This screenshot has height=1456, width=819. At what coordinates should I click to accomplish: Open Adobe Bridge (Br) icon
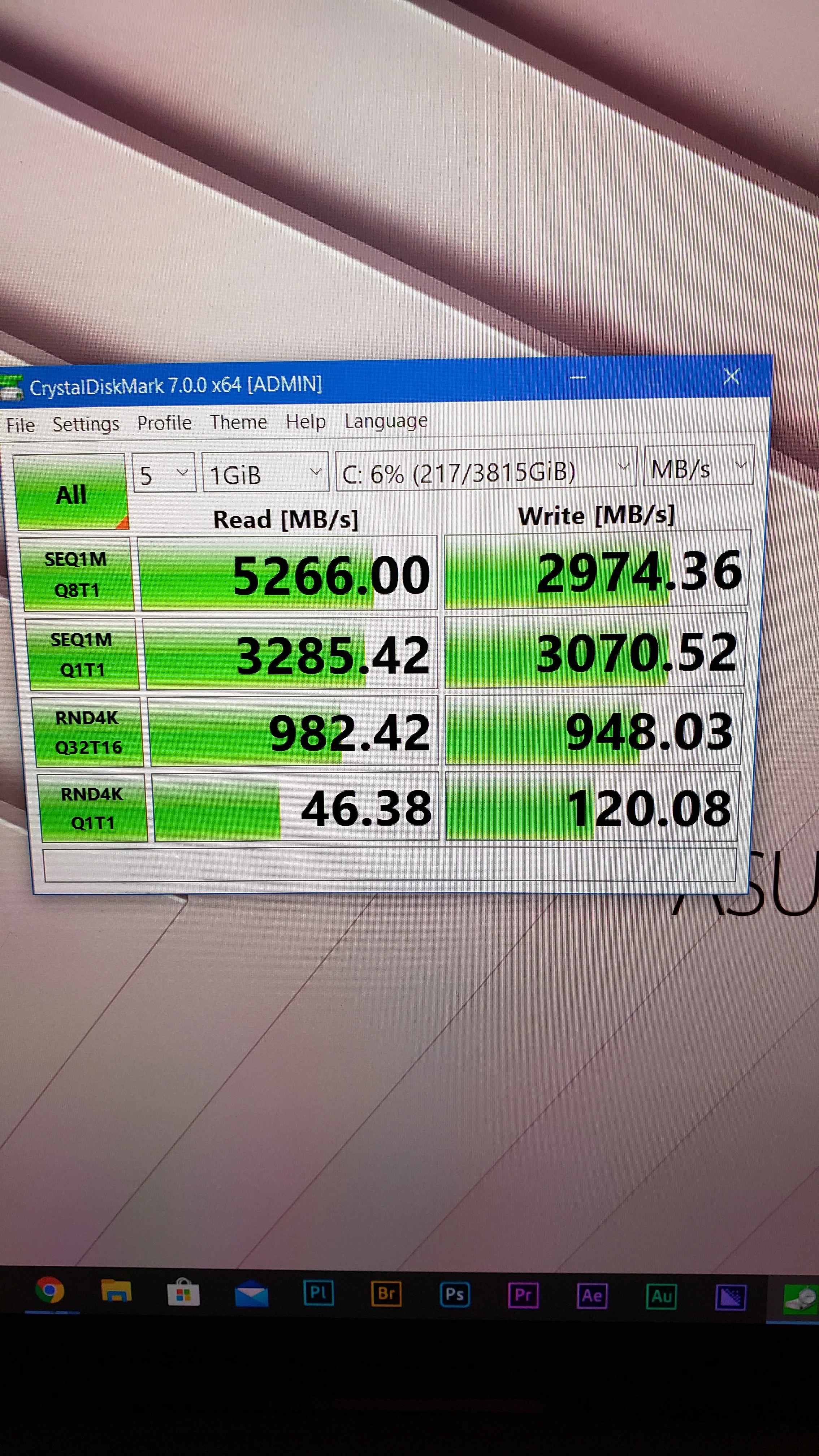(387, 1294)
